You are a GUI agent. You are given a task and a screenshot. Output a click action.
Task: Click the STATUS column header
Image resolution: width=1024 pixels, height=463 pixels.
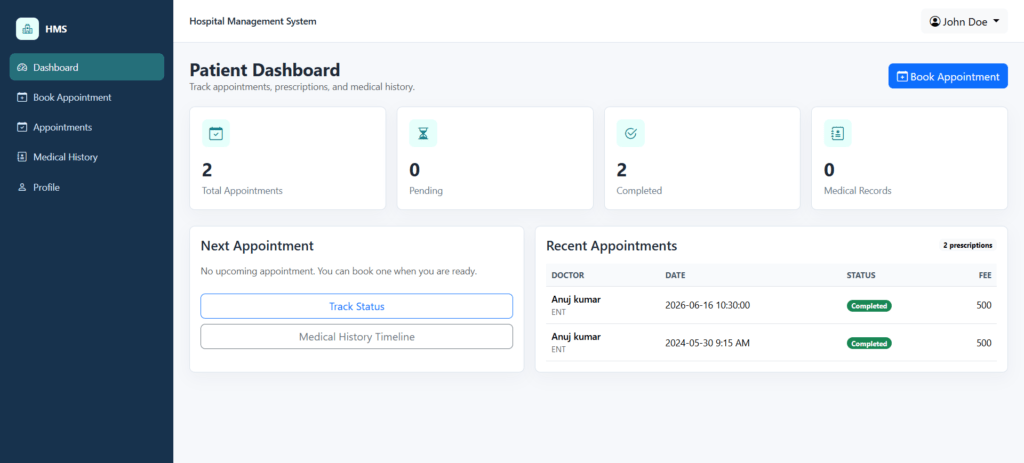coord(861,275)
